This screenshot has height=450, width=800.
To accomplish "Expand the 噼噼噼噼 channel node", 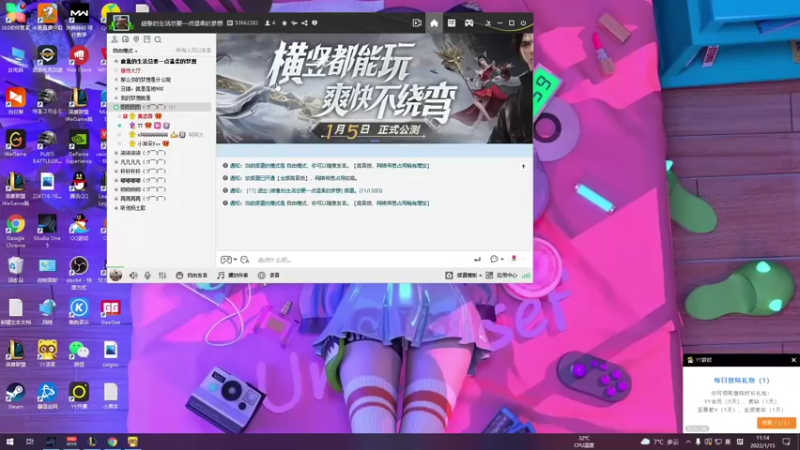I will click(x=116, y=180).
